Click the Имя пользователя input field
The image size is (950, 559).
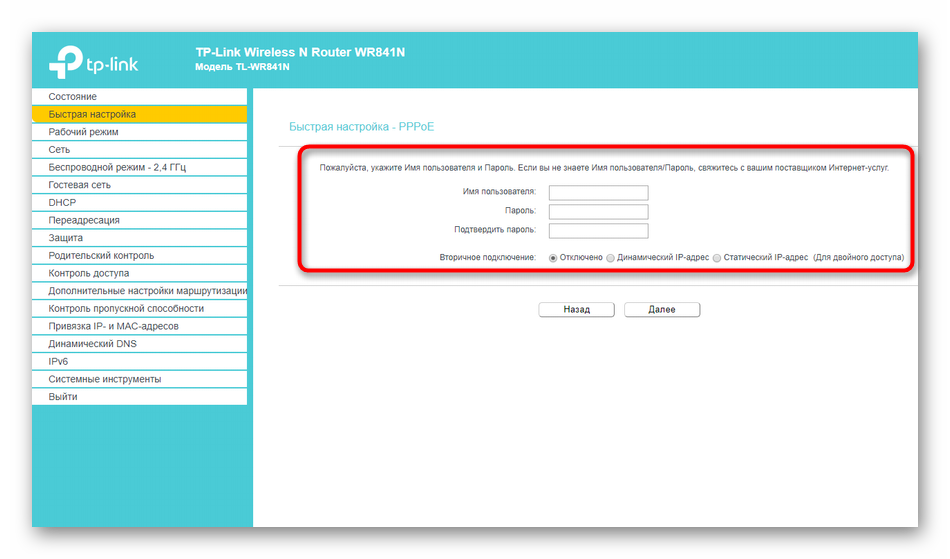point(598,193)
